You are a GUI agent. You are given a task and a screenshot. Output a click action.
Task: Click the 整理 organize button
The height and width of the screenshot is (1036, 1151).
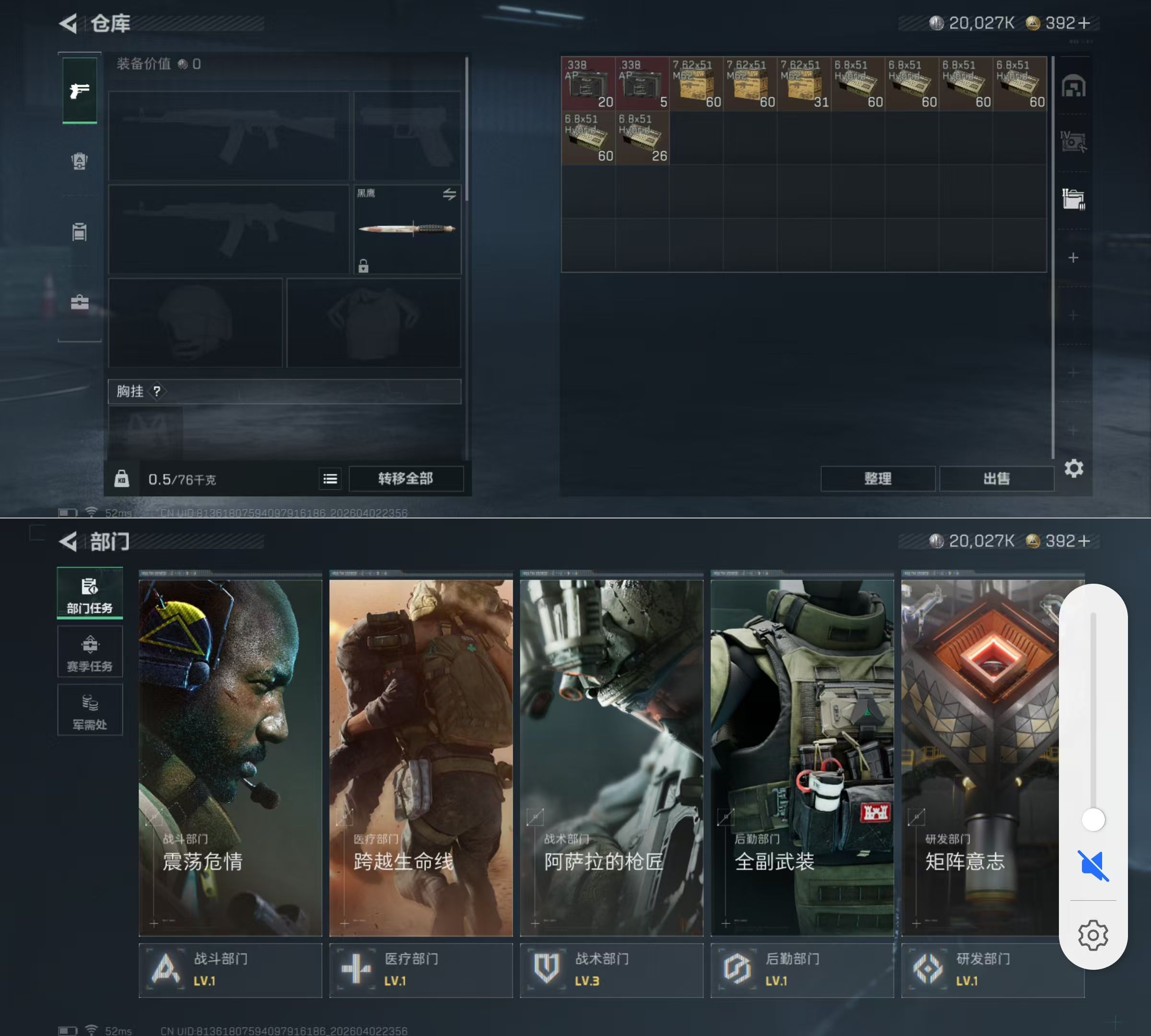[x=877, y=479]
